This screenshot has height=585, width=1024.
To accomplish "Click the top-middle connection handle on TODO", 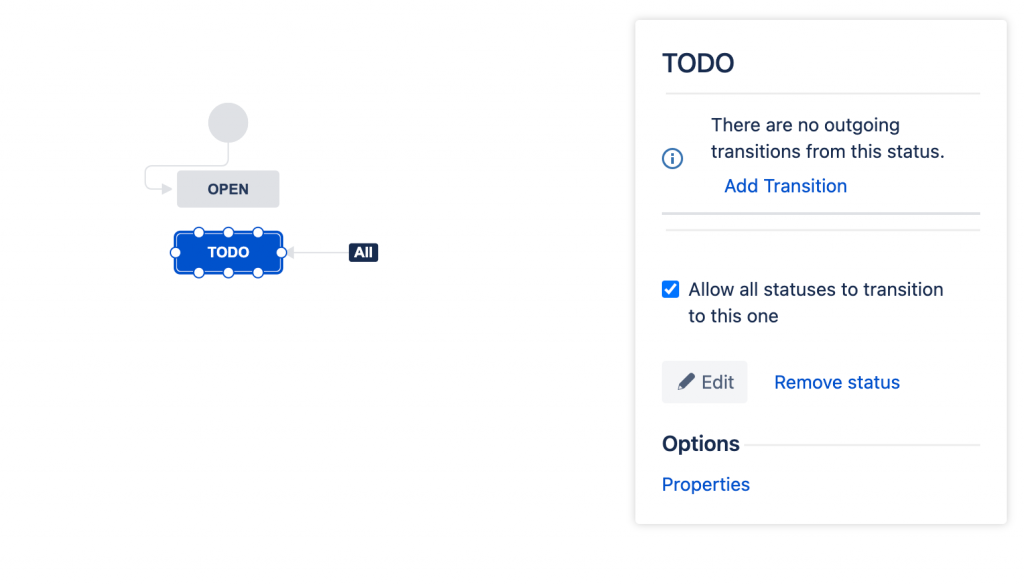I will pos(228,233).
